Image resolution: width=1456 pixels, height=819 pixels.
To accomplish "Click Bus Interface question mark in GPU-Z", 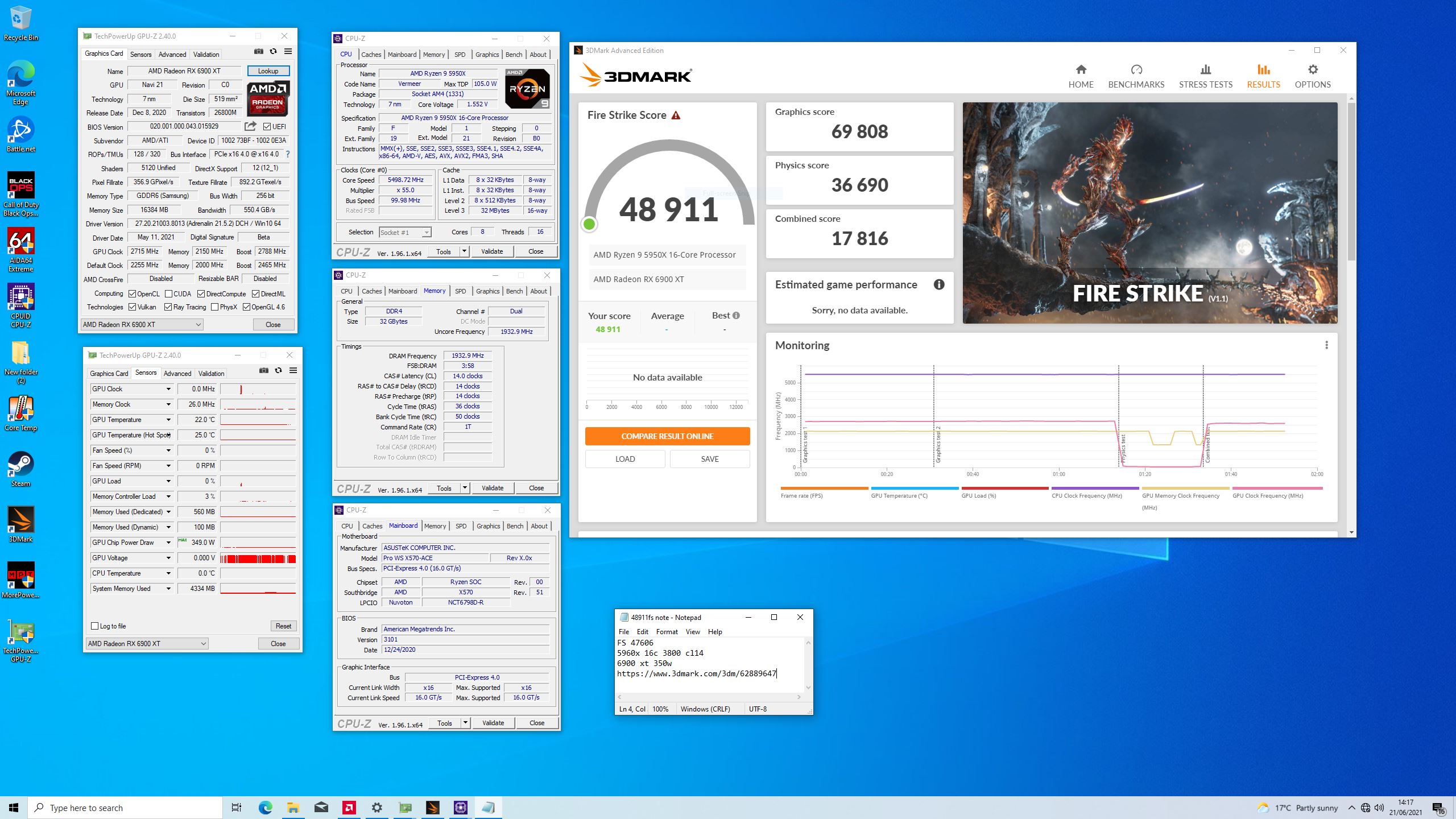I will (288, 154).
